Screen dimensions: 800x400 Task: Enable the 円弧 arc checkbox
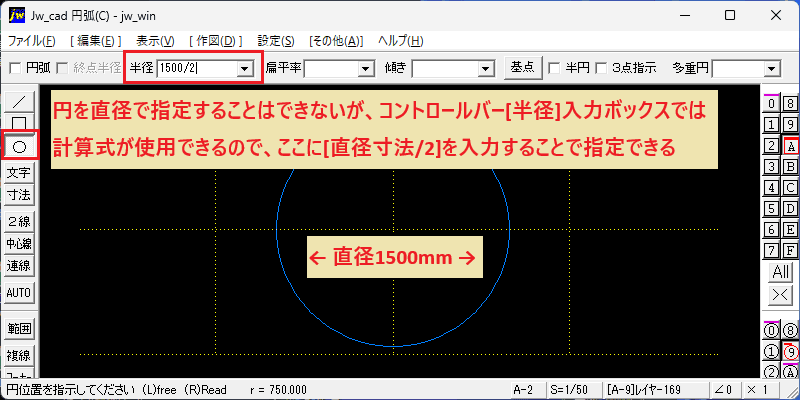click(x=16, y=68)
